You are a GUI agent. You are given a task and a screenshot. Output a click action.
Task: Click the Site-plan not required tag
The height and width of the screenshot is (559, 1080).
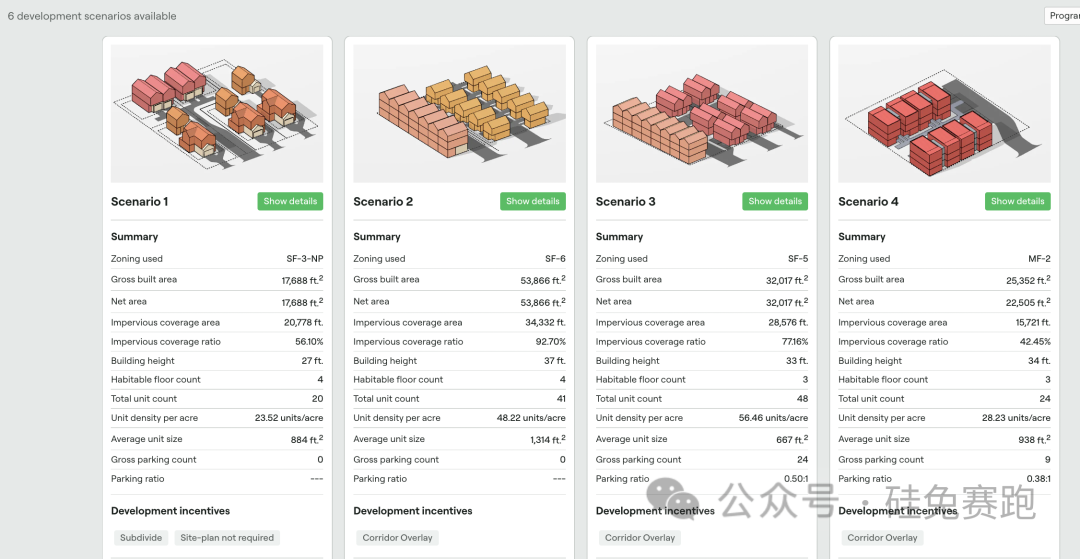pos(227,538)
